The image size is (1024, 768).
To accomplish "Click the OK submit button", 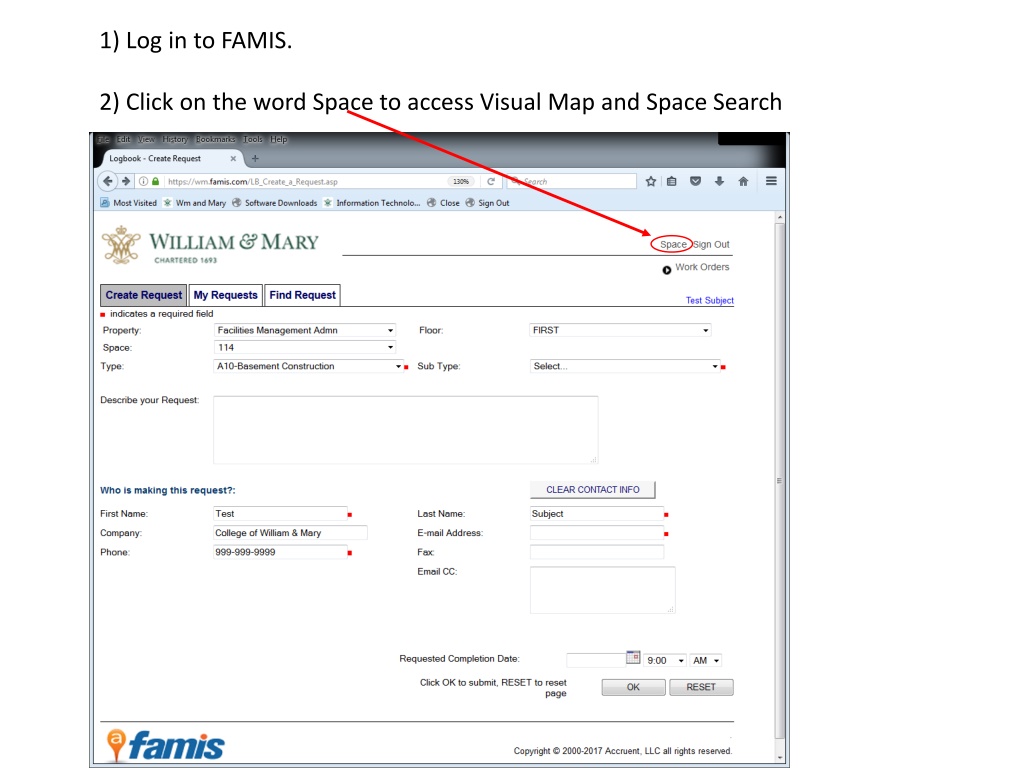I will click(633, 687).
